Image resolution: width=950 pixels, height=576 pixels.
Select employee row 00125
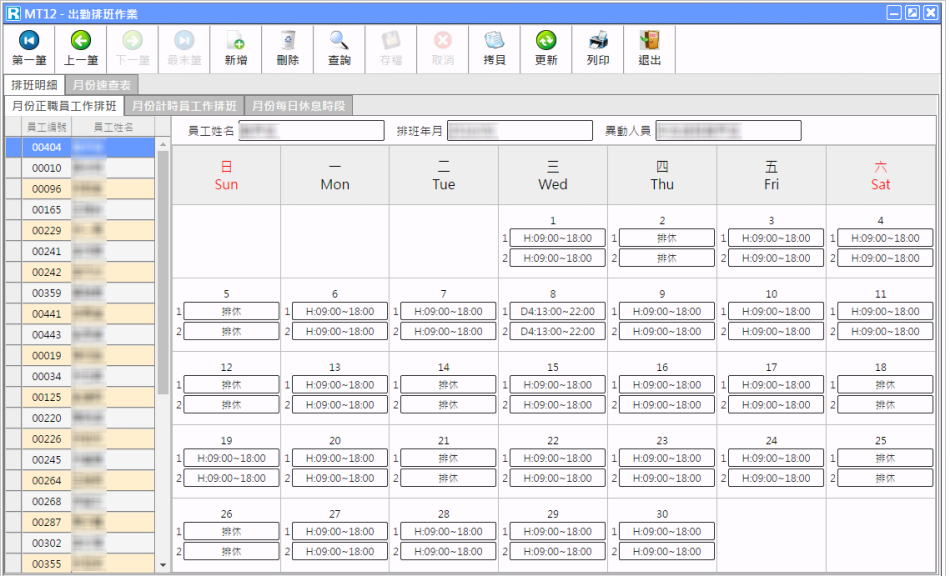(80, 397)
